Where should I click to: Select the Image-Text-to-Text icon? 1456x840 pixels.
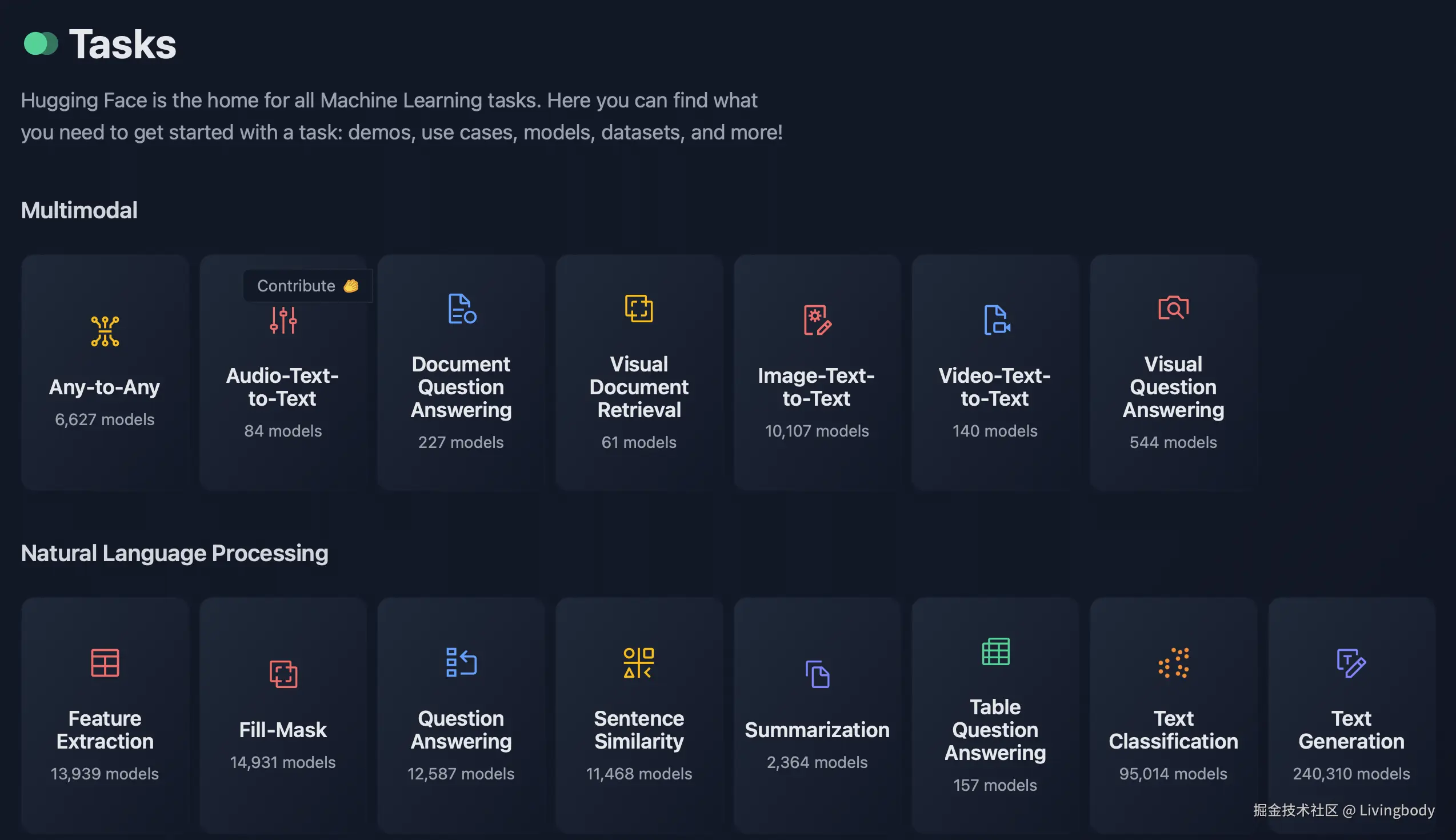click(x=817, y=320)
